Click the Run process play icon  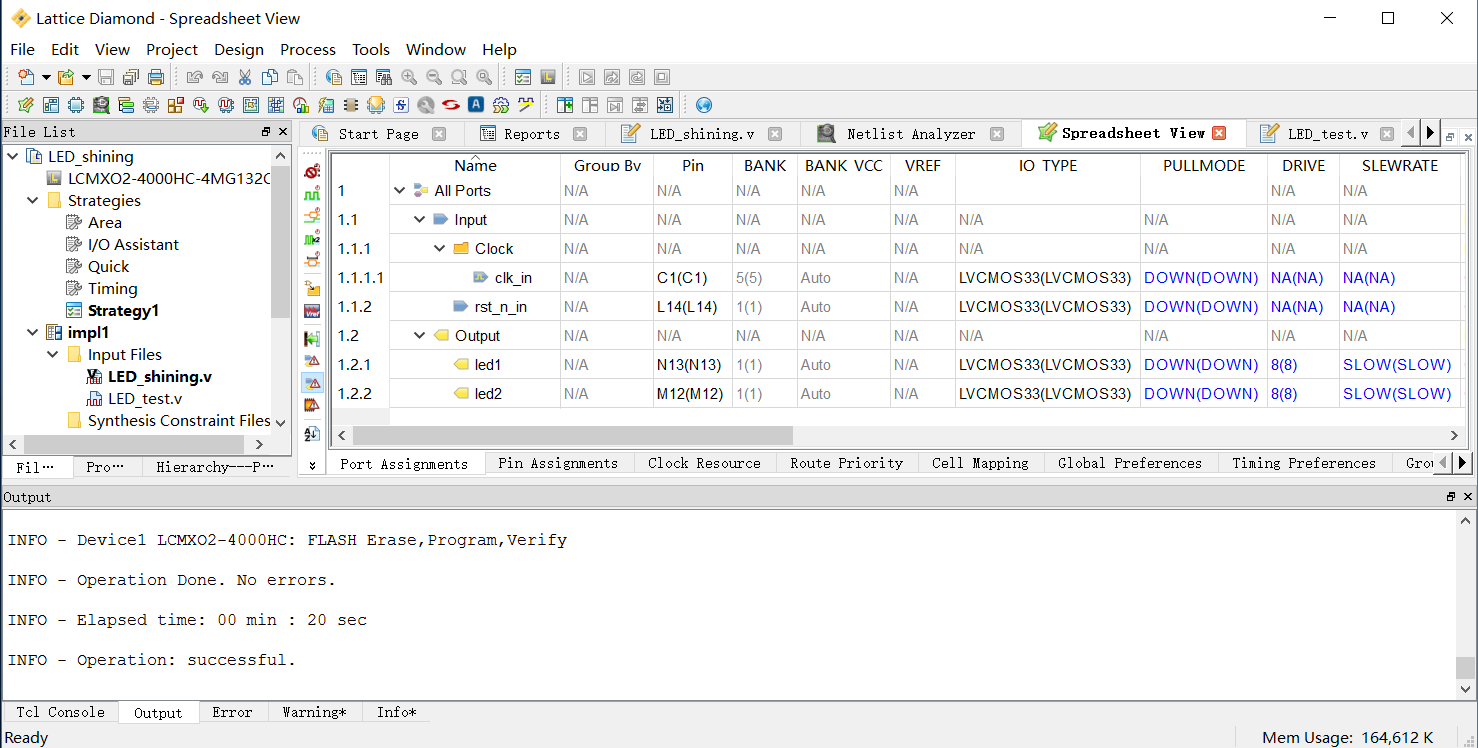tap(587, 77)
